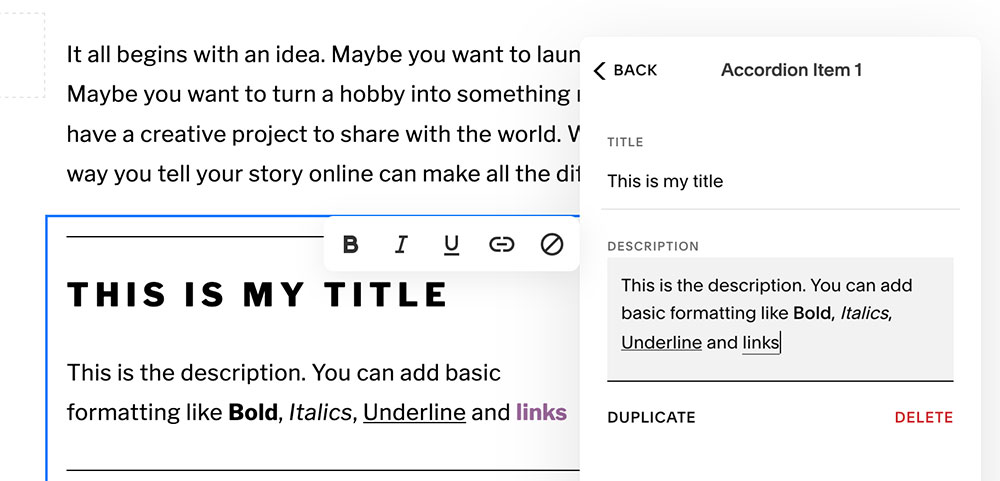
Task: Click the "DESCRIPTION" field label
Action: [653, 246]
